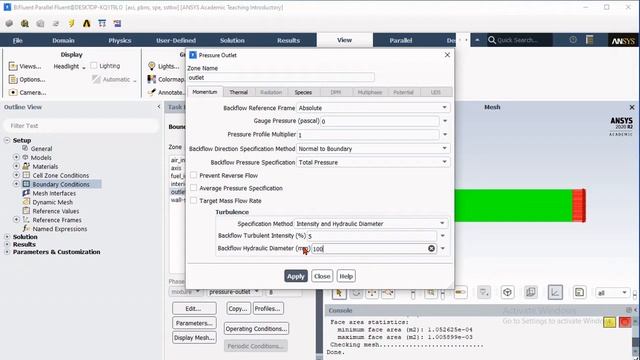Open Backflow Pressure Specification dropdown

tap(373, 162)
